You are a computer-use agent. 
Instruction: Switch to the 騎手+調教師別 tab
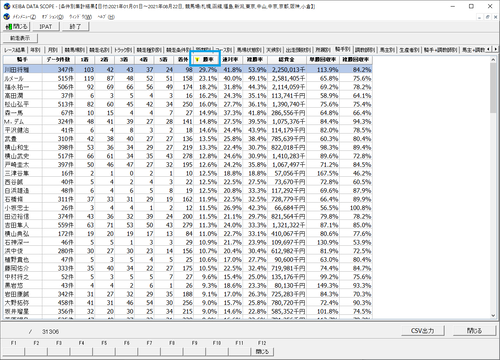pos(440,50)
